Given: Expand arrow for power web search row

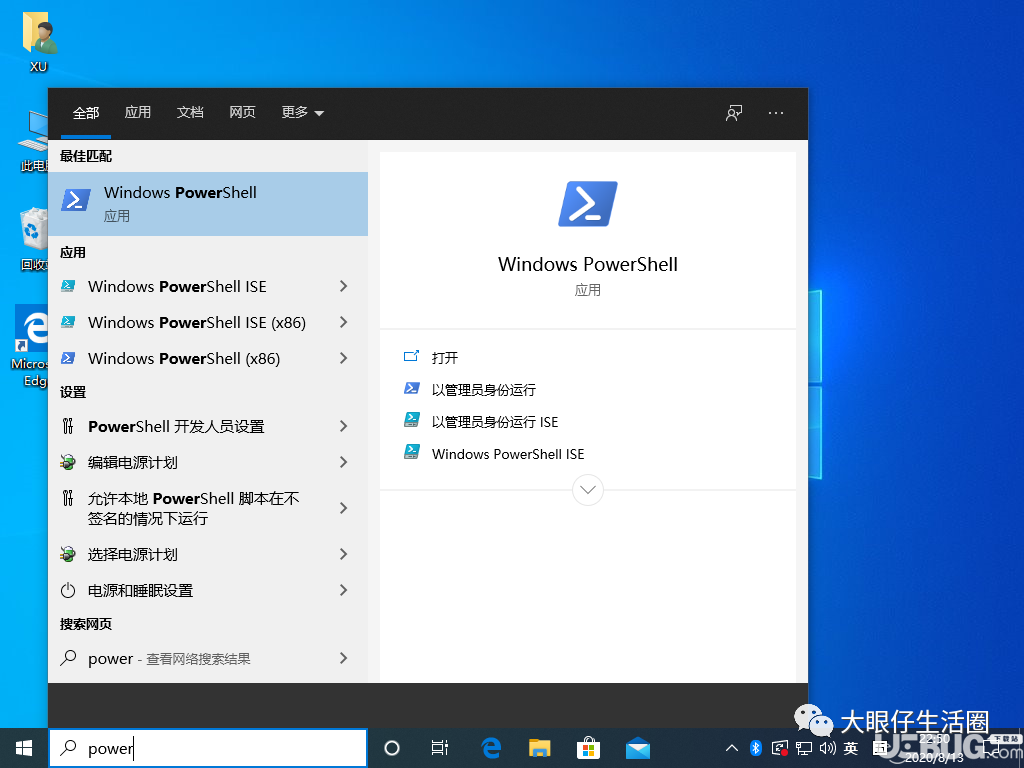Looking at the screenshot, I should click(344, 658).
